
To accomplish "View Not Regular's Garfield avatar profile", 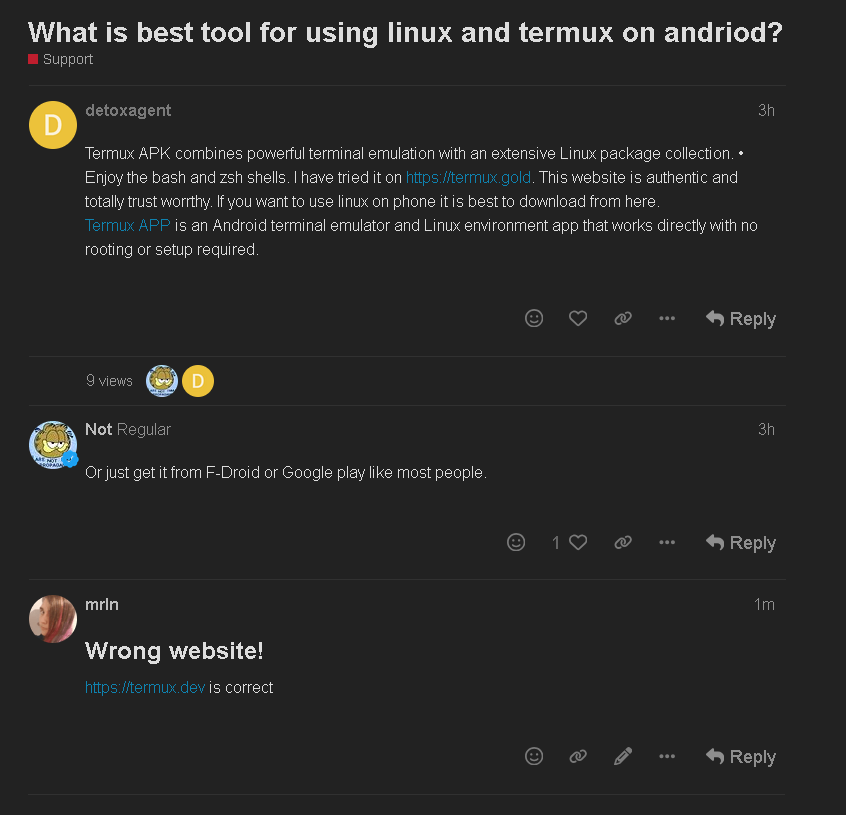I will (x=53, y=445).
